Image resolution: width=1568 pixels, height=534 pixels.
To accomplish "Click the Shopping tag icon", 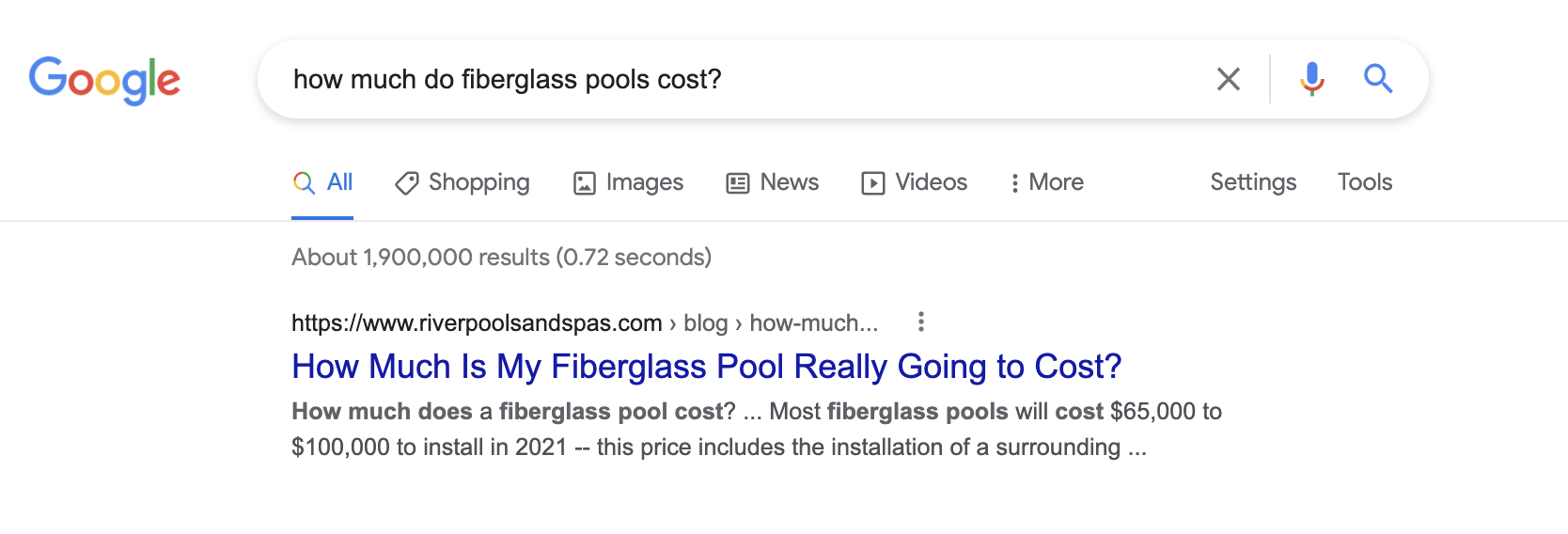I will [406, 183].
